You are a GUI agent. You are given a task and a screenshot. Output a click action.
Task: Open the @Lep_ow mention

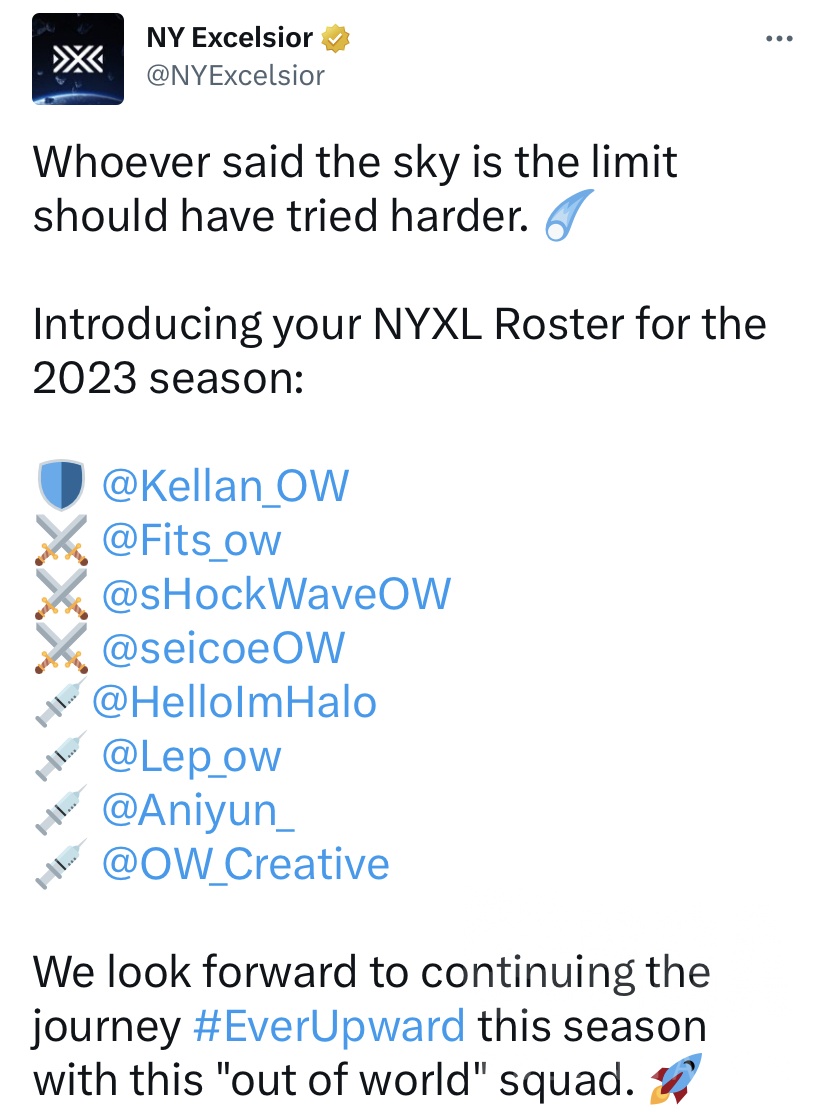pos(191,757)
